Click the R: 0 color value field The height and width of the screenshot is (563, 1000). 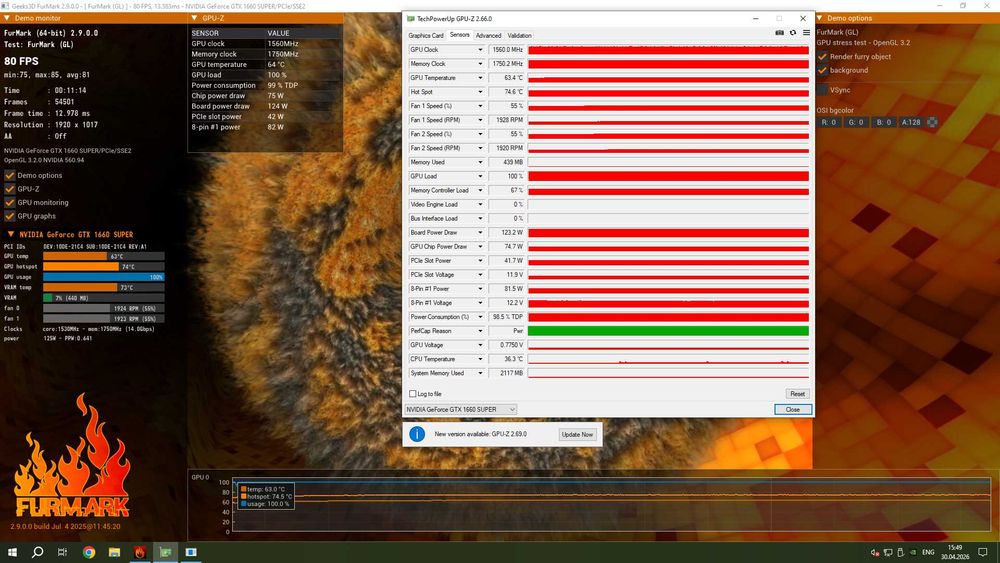click(828, 122)
